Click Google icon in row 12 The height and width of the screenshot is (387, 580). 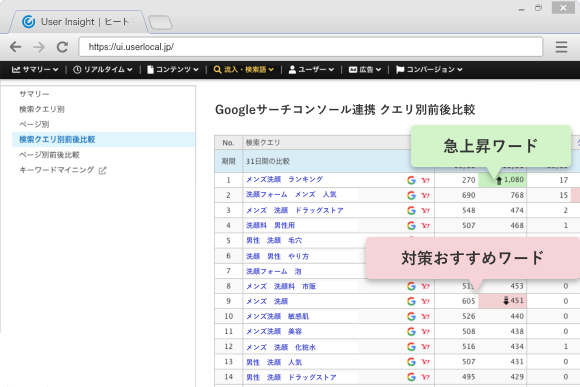(x=411, y=347)
